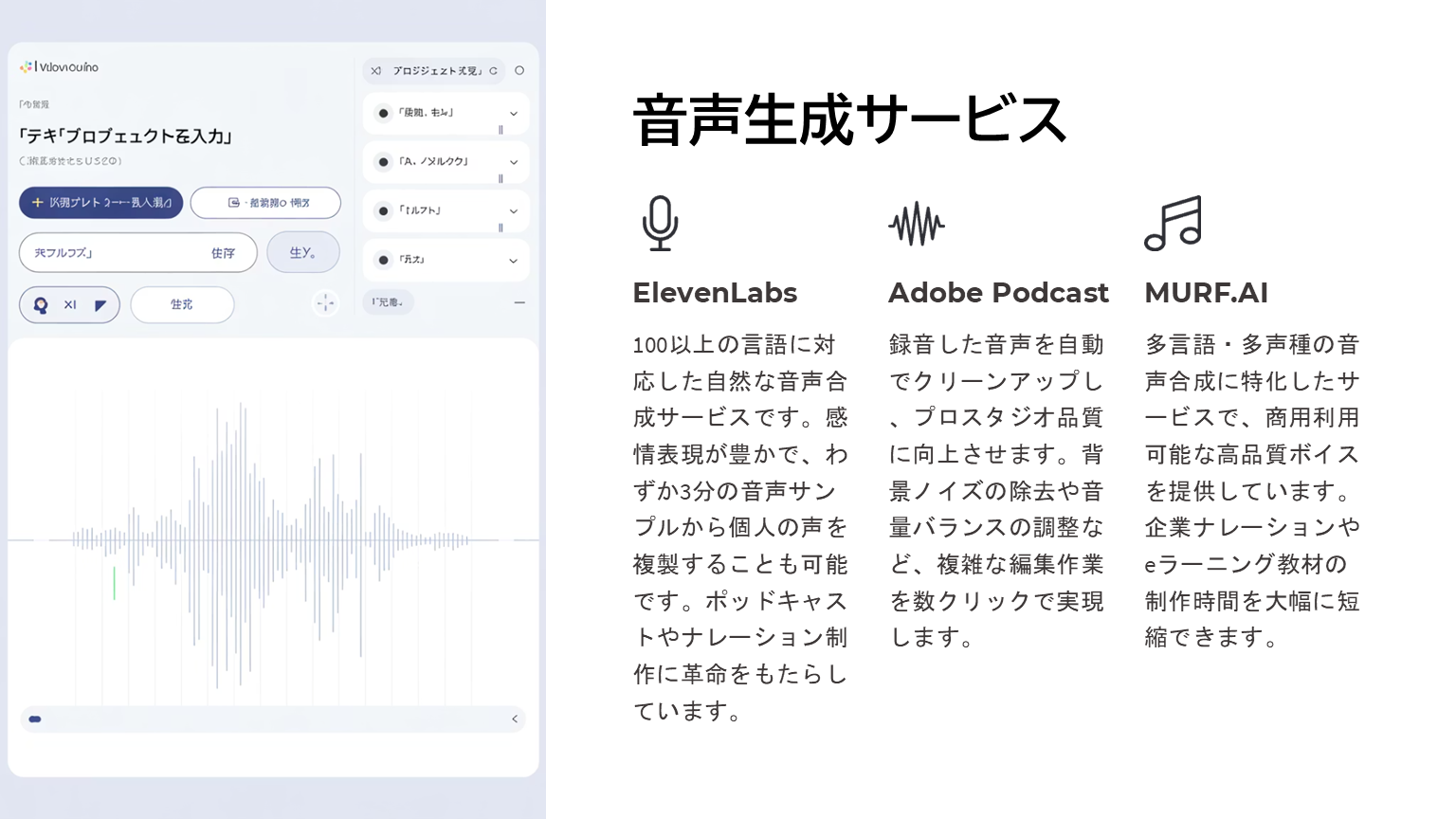Screen dimensions: 1456x819
Task: Click the dark blue scrollbar thumb under the waveform
Action: coord(35,719)
